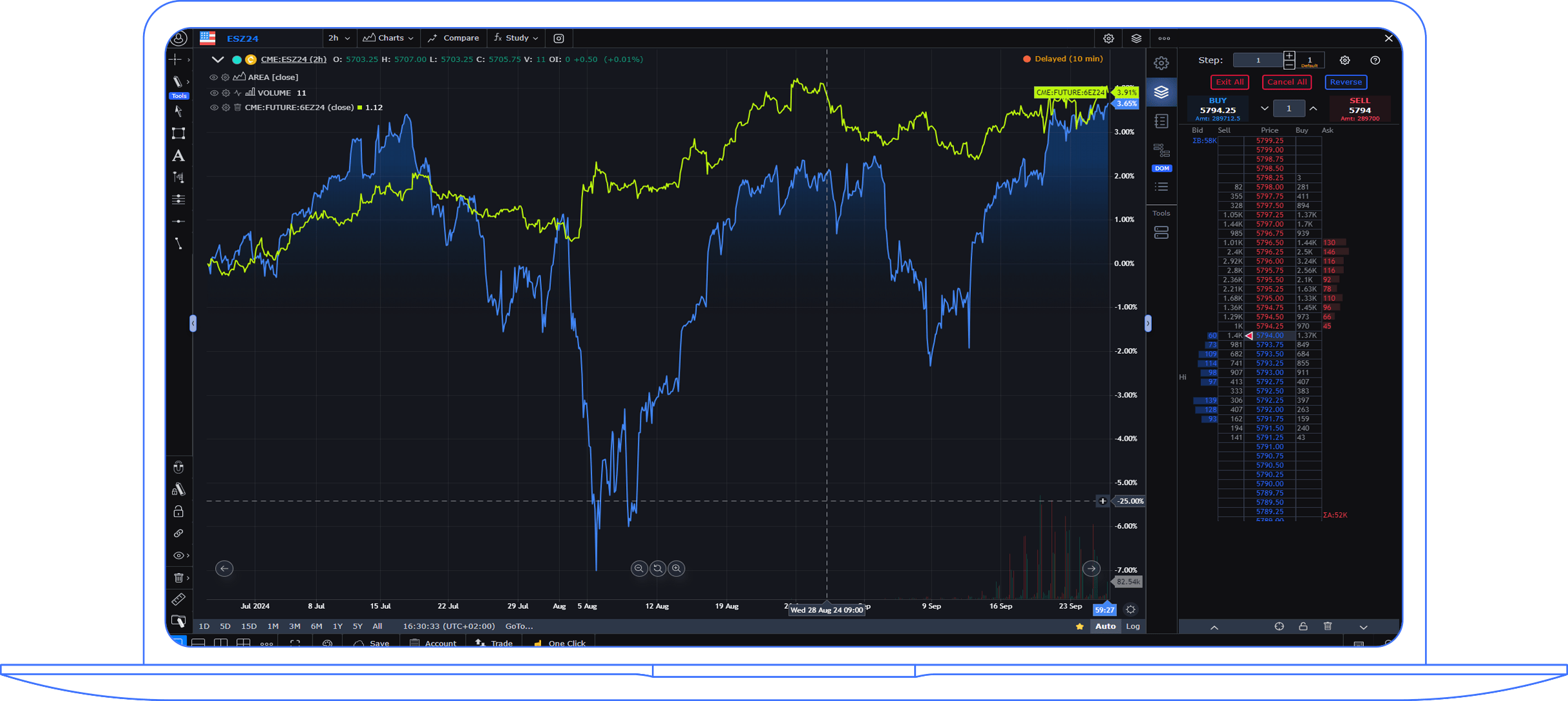Select the 1Y range tab

pyautogui.click(x=338, y=626)
